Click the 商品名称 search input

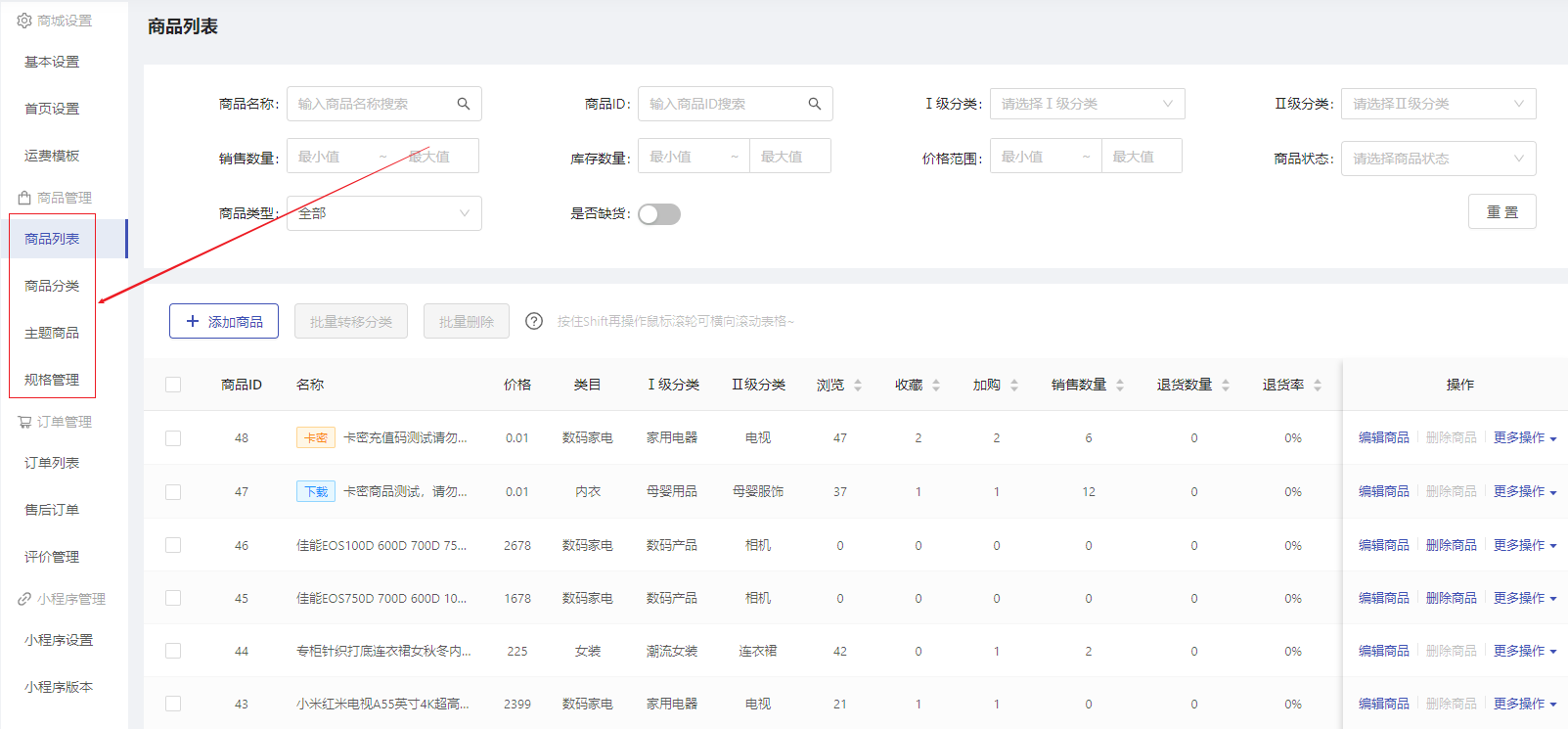pos(384,104)
